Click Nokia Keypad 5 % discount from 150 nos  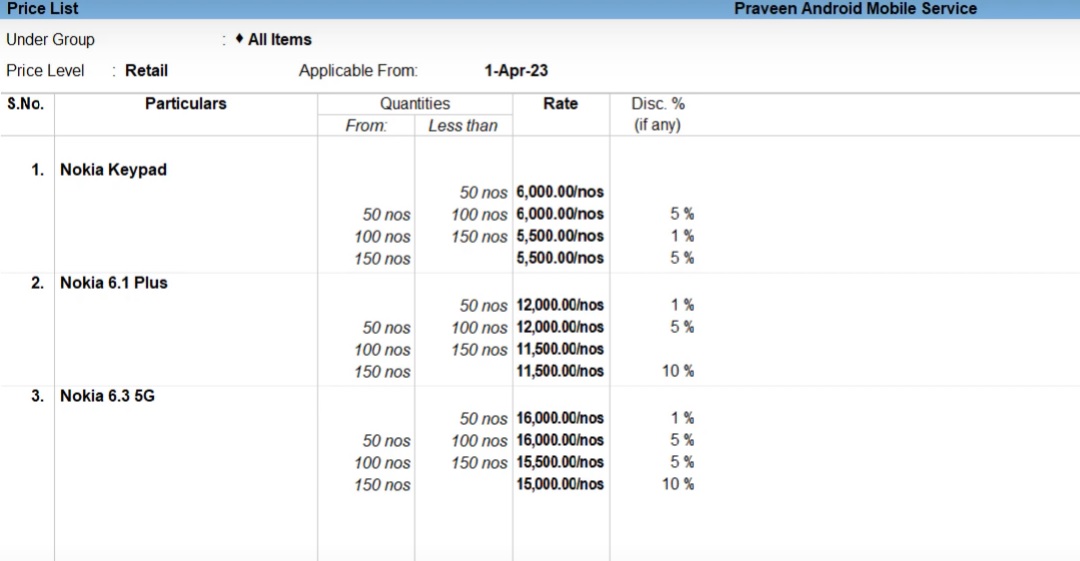point(682,258)
